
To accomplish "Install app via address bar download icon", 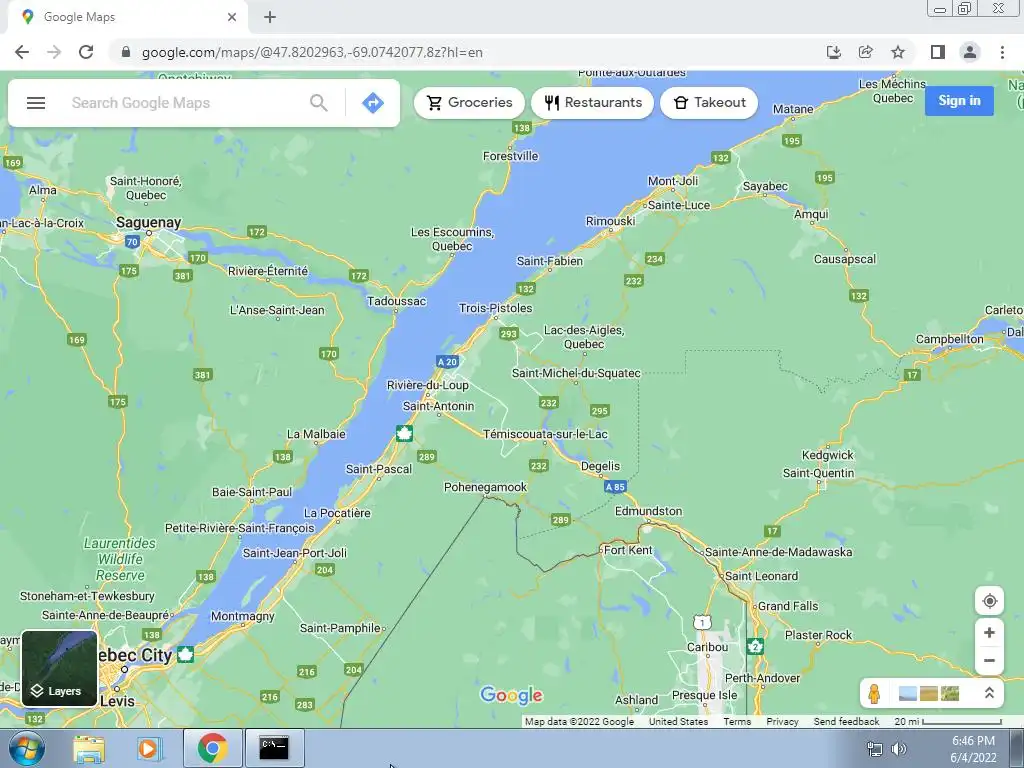I will pos(833,52).
